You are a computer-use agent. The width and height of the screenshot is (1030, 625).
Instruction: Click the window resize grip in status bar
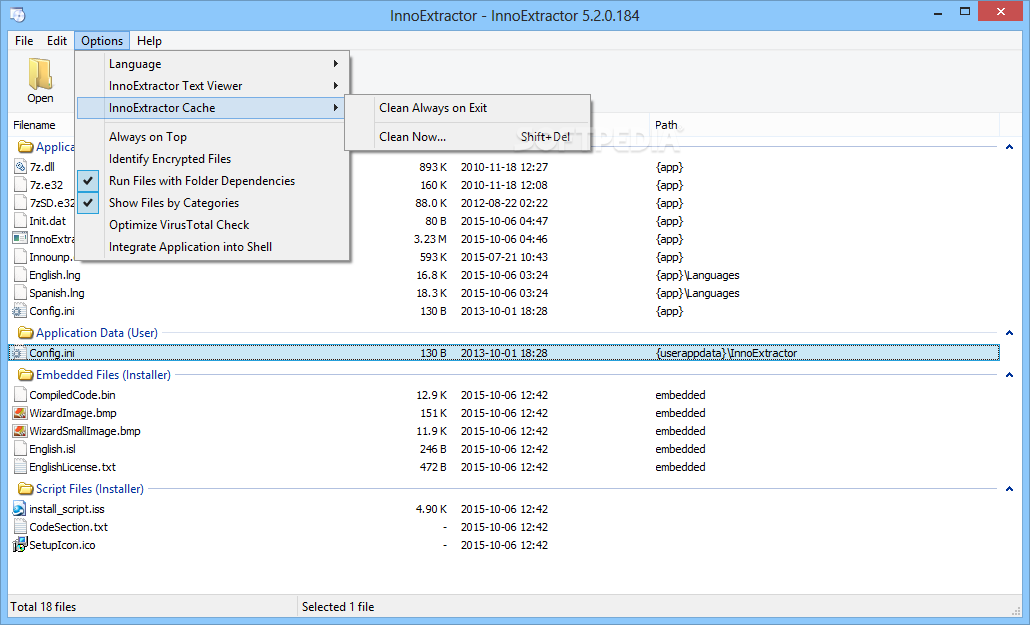coord(1015,610)
